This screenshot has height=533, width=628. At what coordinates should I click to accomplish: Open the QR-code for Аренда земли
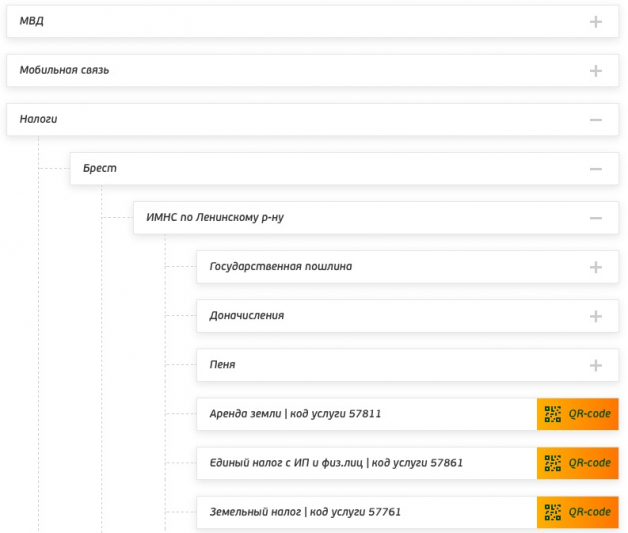tap(578, 414)
